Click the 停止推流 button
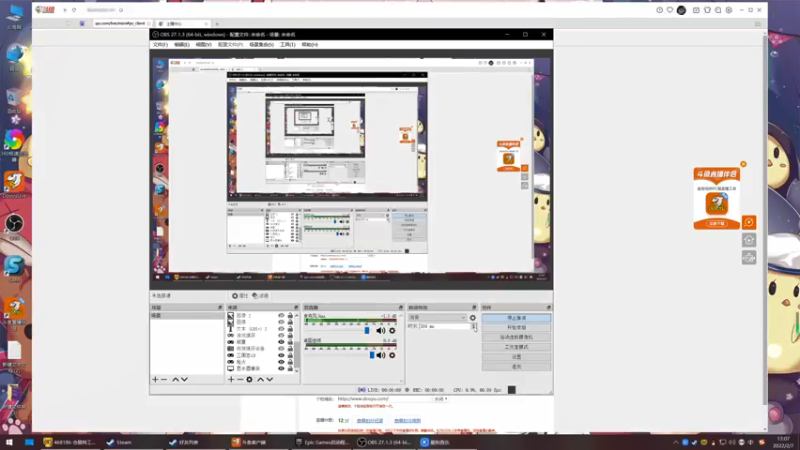 (516, 318)
